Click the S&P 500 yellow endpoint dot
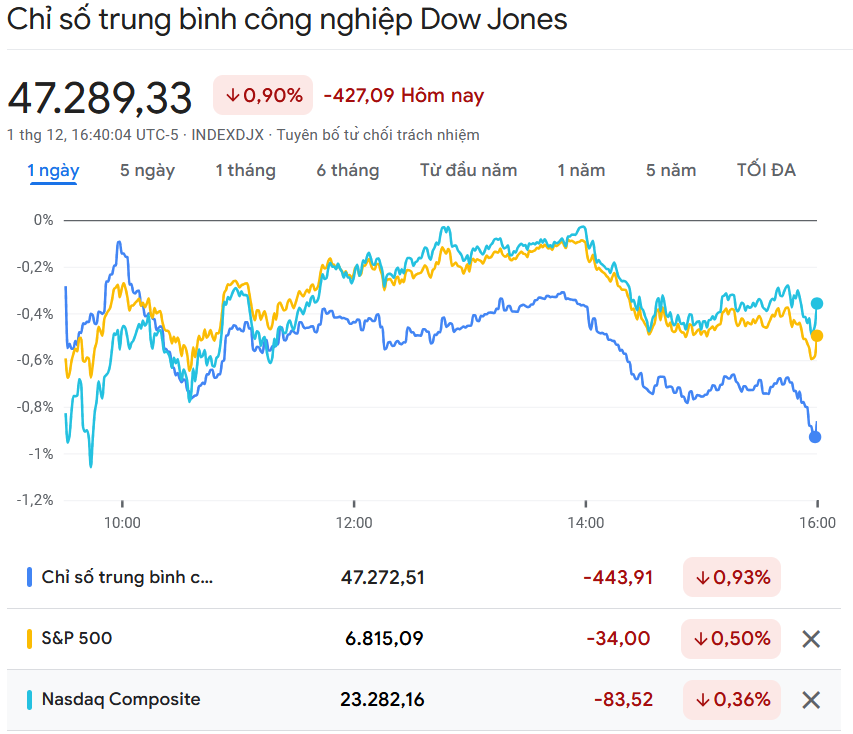The width and height of the screenshot is (853, 734). 817,336
